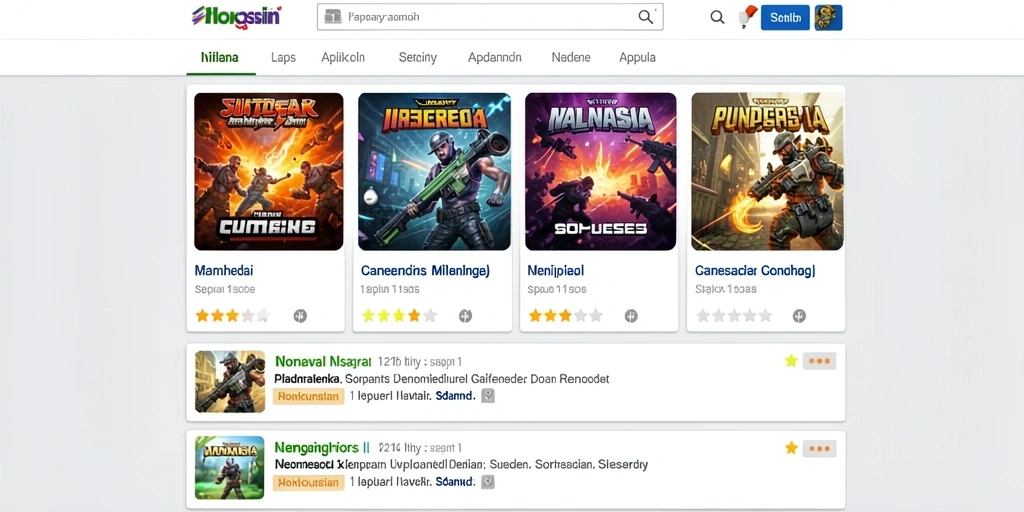Viewport: 1024px width, 512px height.
Task: Click the Neonnesoti description line
Action: point(461,465)
